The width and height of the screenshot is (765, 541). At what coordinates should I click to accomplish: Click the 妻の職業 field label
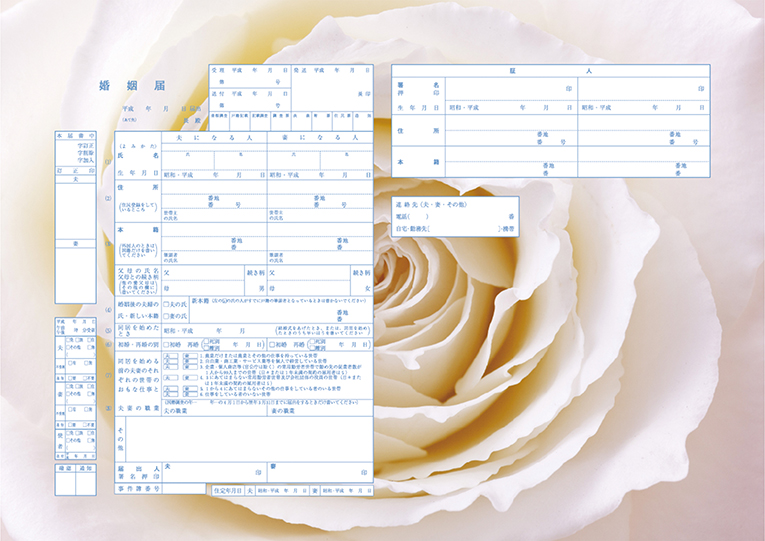coord(283,411)
